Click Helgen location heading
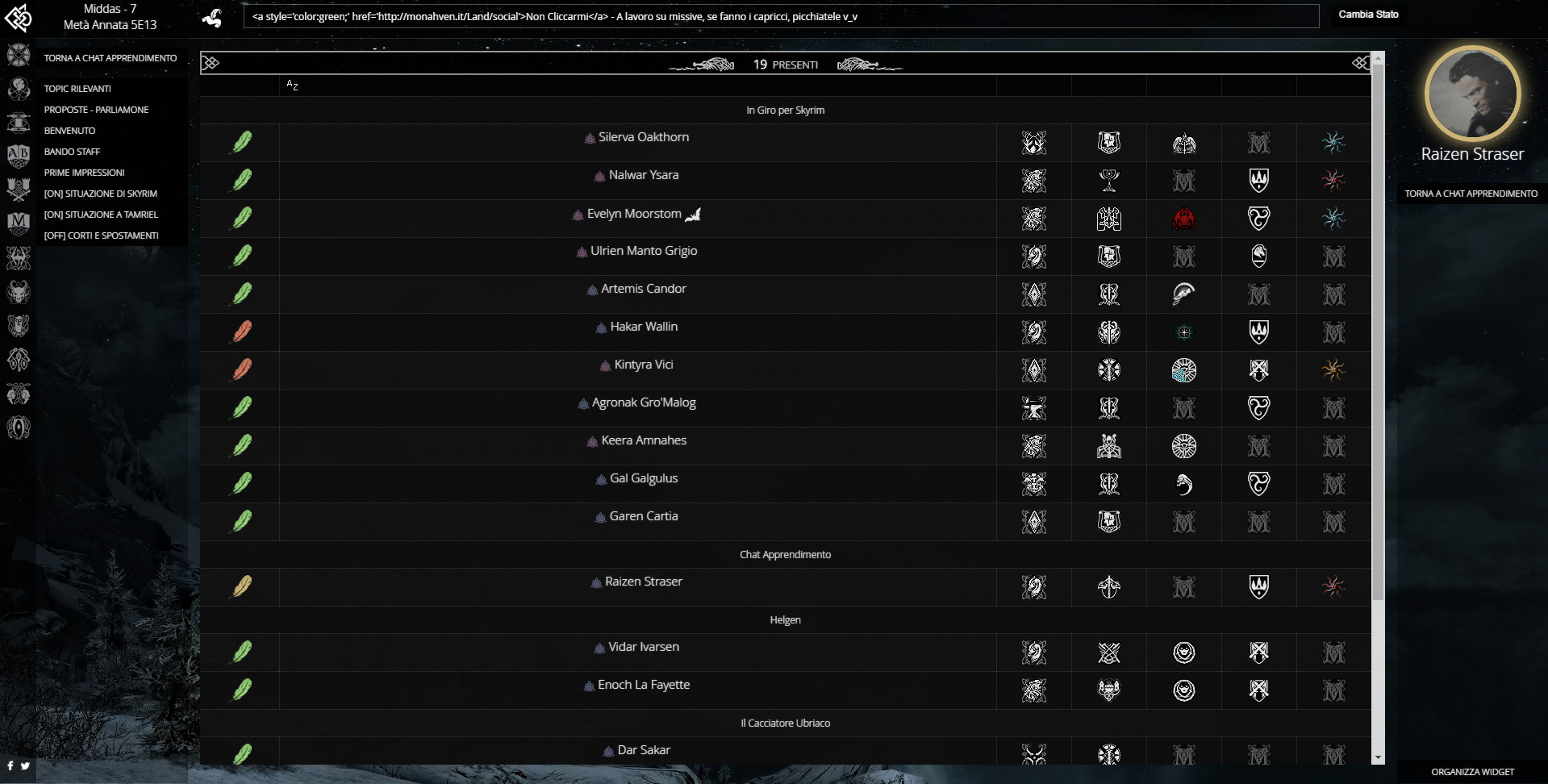Viewport: 1548px width, 784px height. click(785, 620)
